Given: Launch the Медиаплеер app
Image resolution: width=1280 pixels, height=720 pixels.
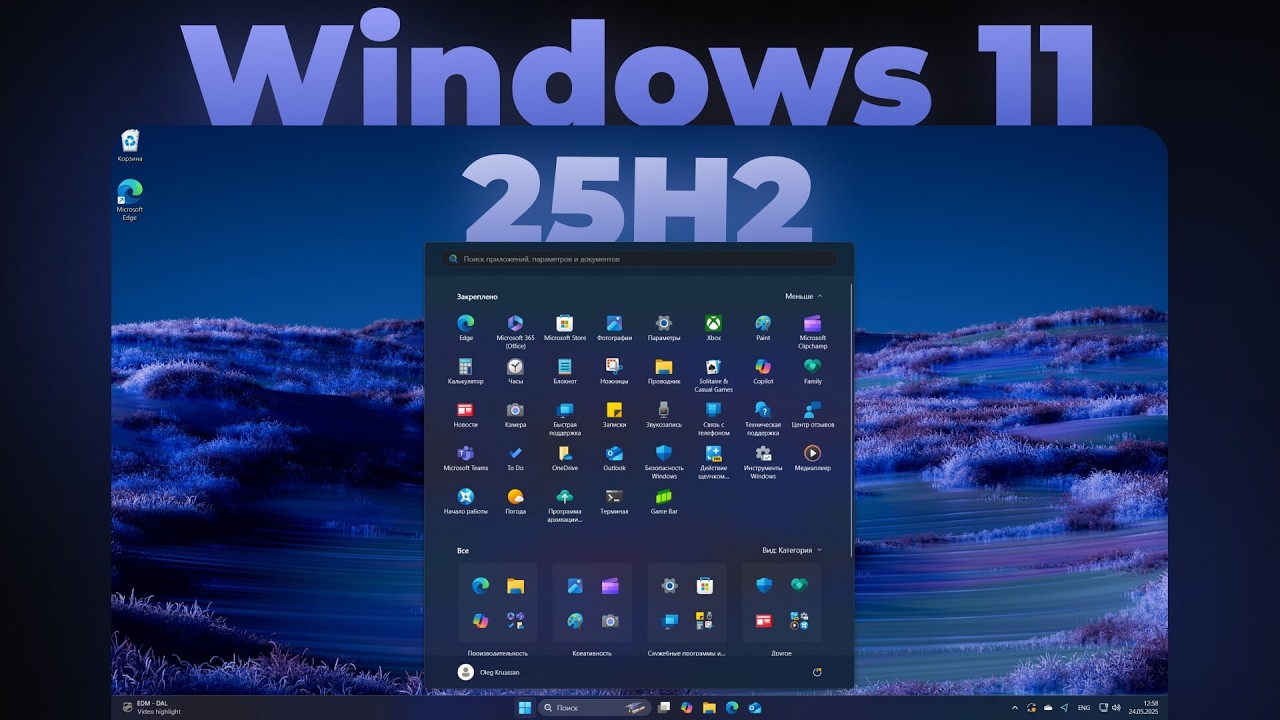Looking at the screenshot, I should [x=812, y=458].
